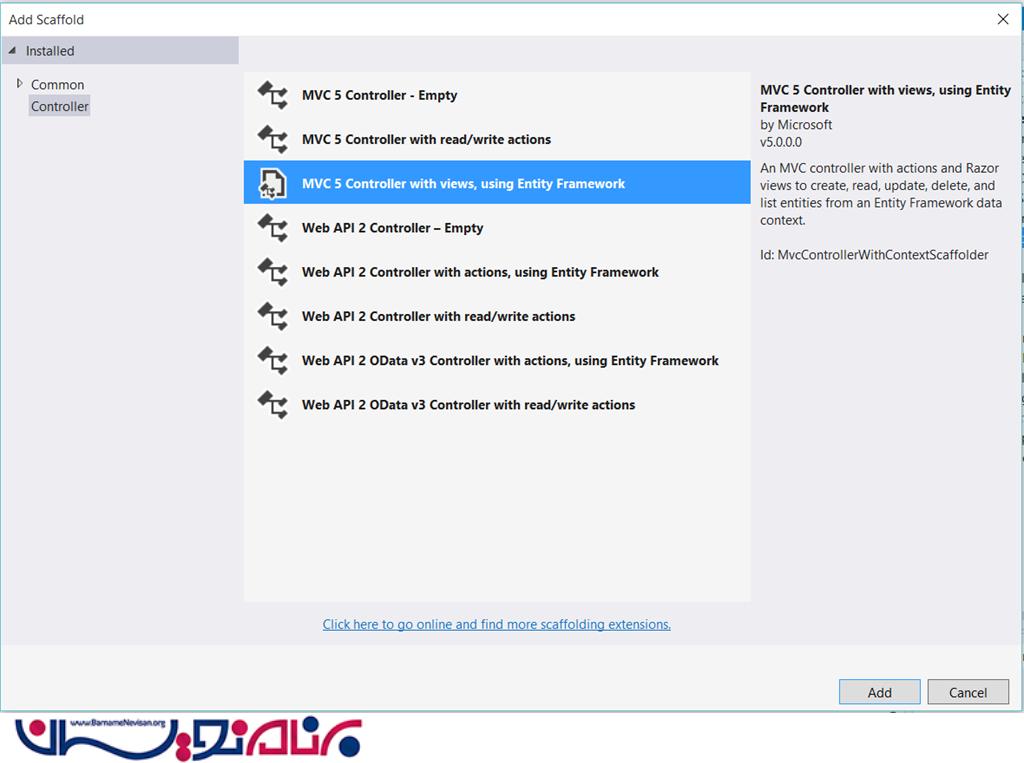The height and width of the screenshot is (763, 1024).
Task: Click icon for OData v3 Controller using Entity Framework
Action: point(272,361)
